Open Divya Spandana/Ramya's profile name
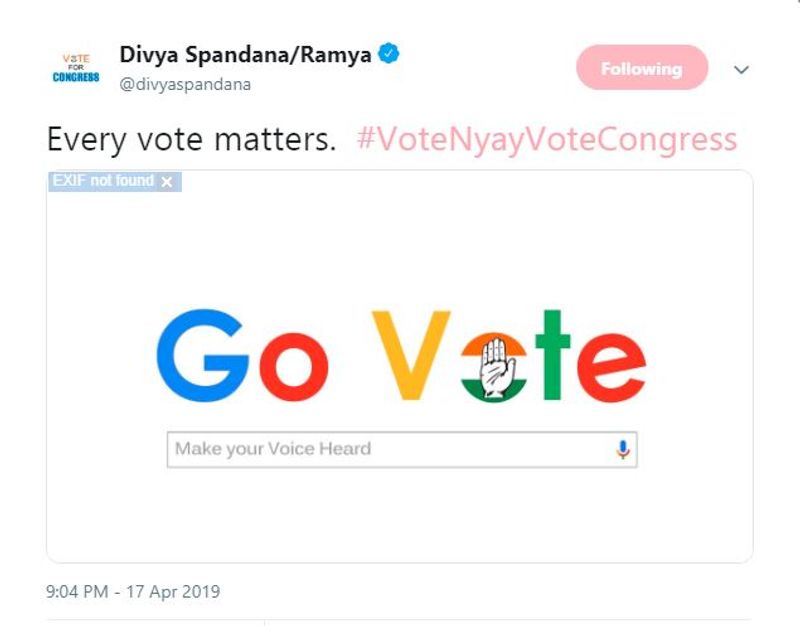 click(245, 54)
